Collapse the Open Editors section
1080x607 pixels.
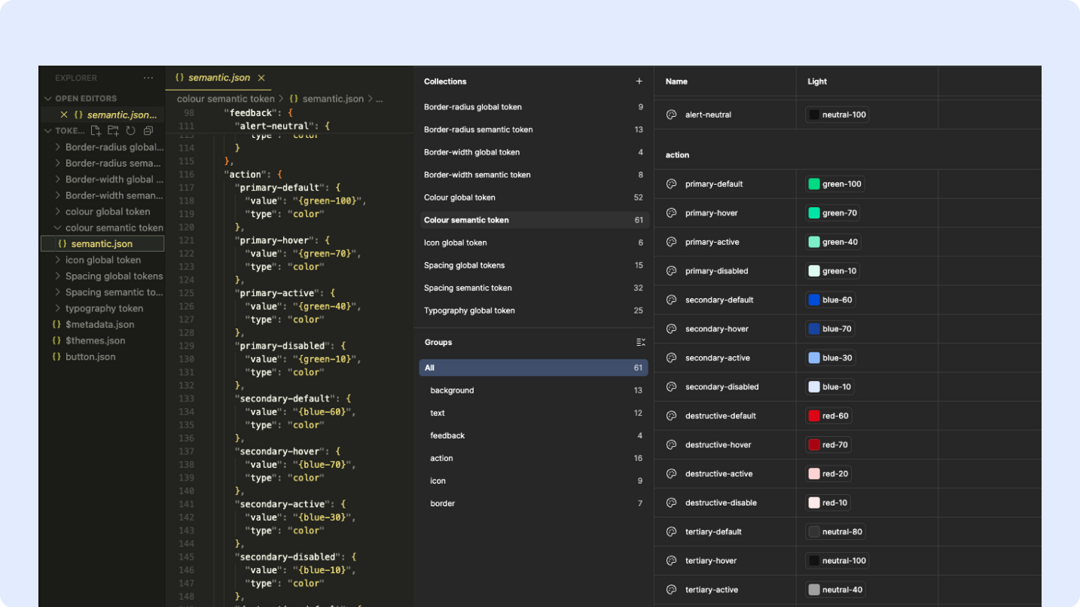[48, 99]
